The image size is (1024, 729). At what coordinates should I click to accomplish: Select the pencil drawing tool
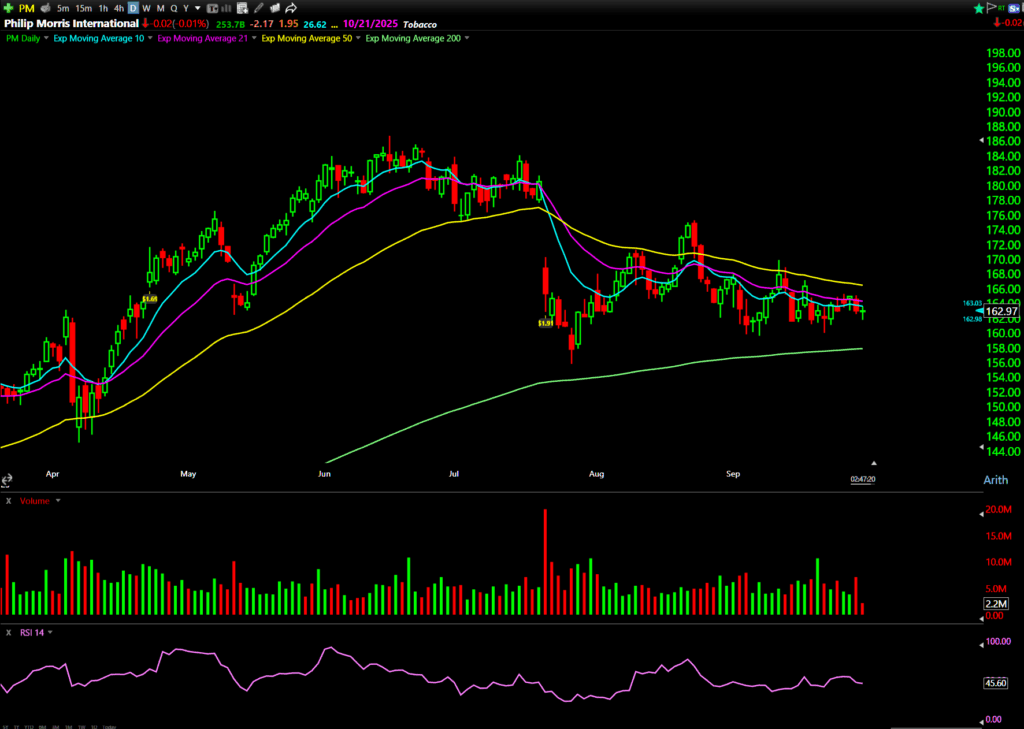[258, 8]
